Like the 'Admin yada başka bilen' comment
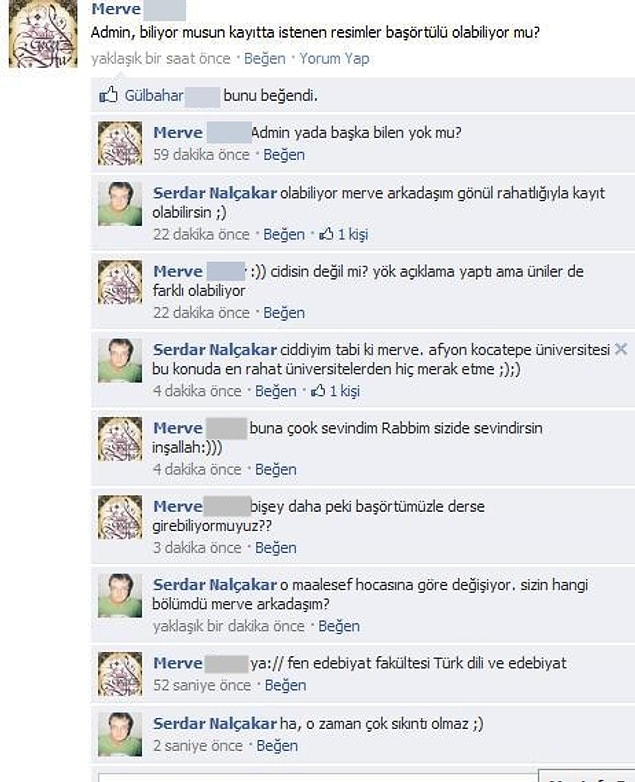The width and height of the screenshot is (635, 782). [x=284, y=155]
